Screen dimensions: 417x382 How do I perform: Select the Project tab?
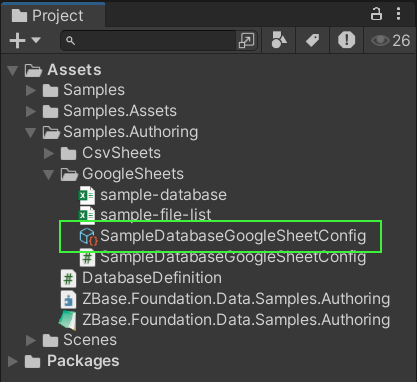pos(53,15)
